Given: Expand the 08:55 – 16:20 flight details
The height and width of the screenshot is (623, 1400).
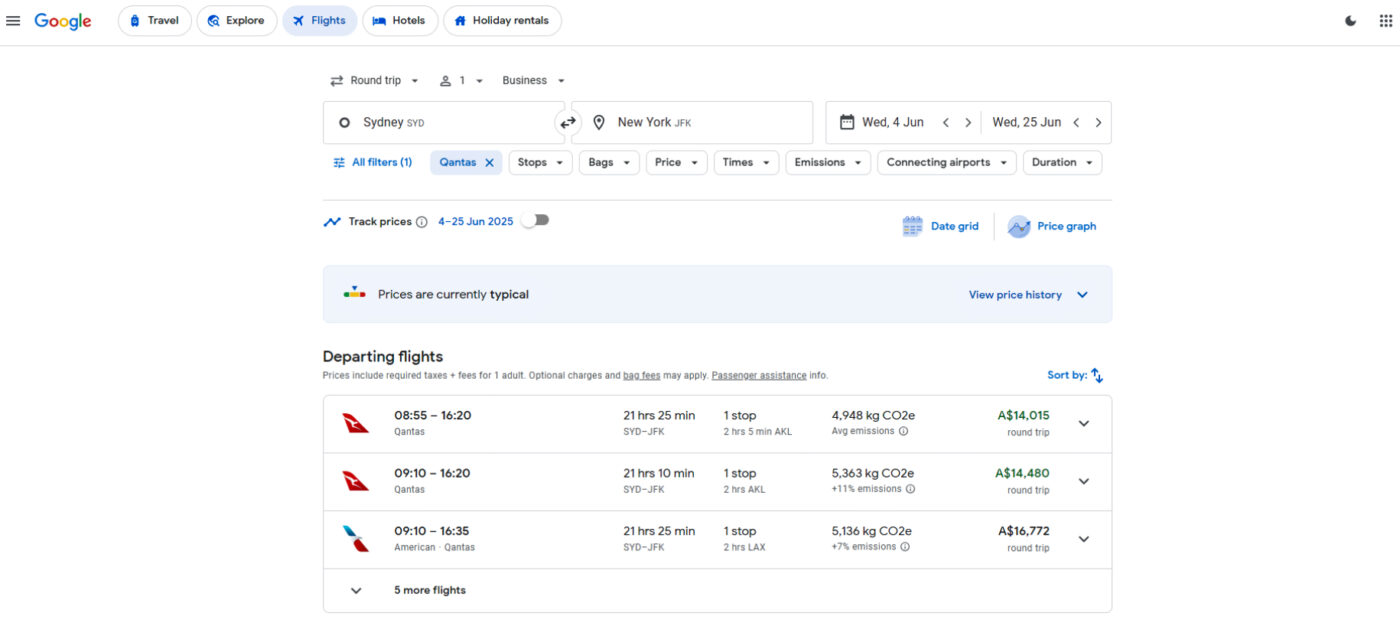Looking at the screenshot, I should point(1084,424).
